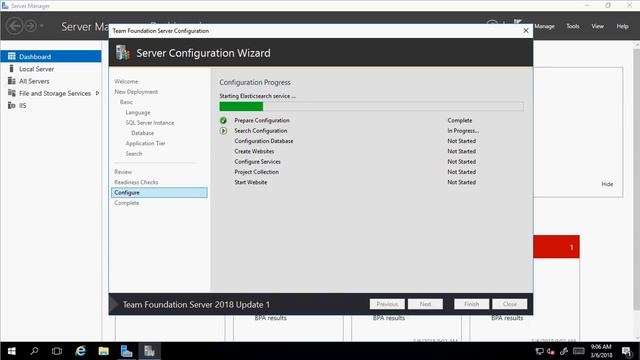Launch Internet Explorer from taskbar
Image resolution: width=640 pixels, height=360 pixels.
click(80, 351)
